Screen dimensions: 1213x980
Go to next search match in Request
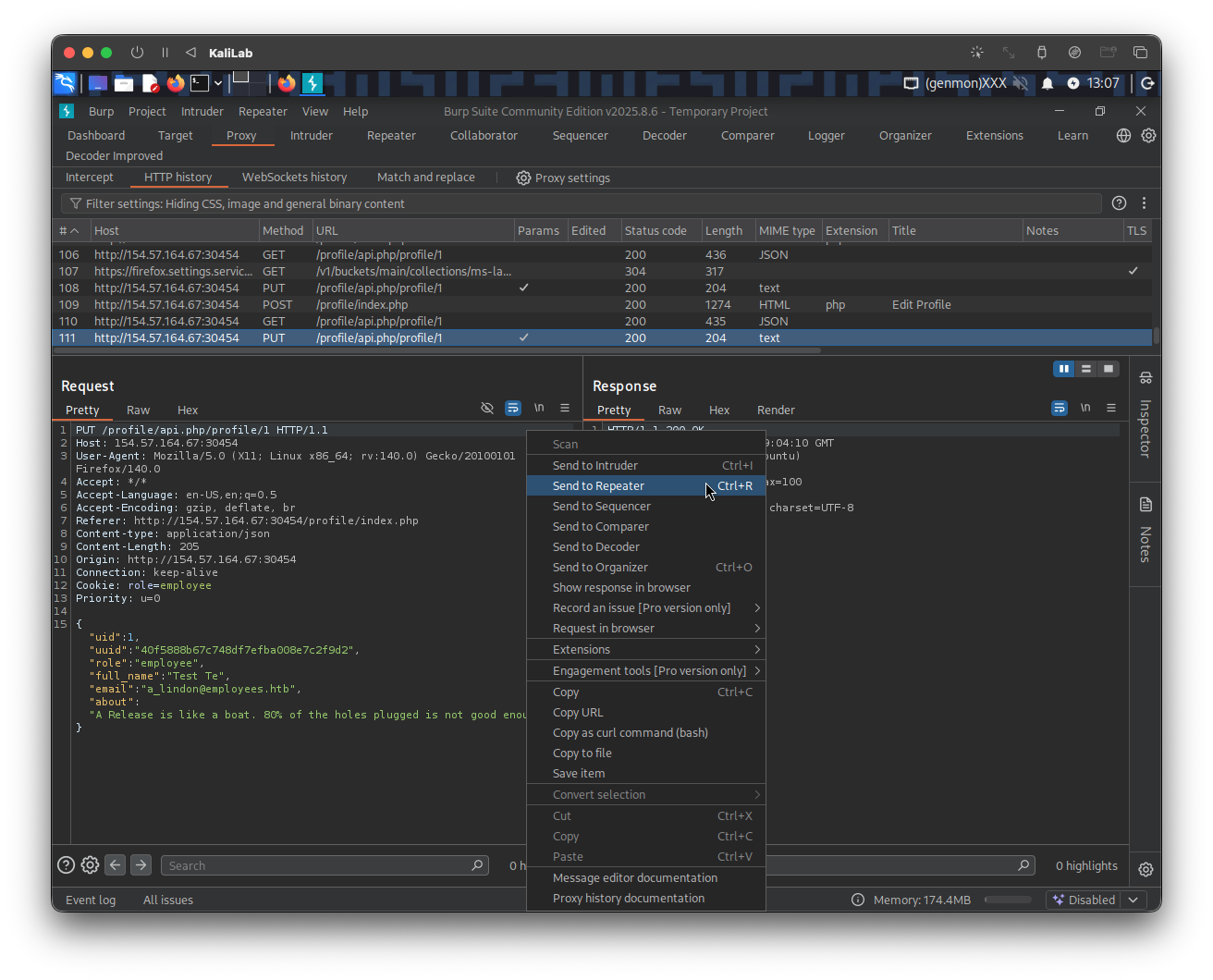(141, 865)
